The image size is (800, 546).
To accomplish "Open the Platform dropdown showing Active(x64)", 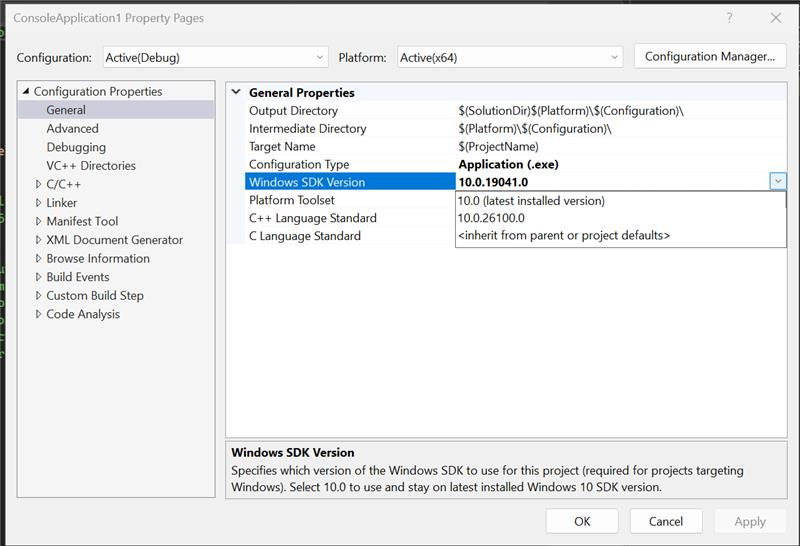I will click(x=510, y=58).
